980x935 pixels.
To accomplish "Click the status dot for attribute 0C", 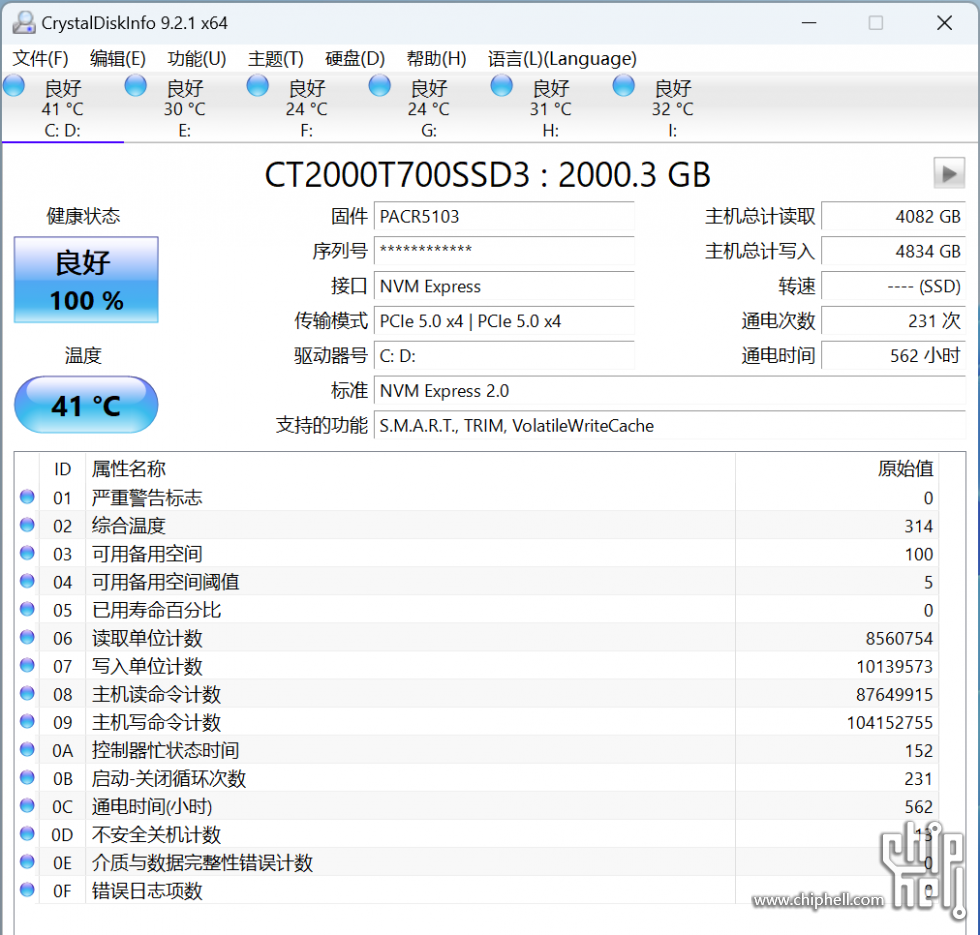I will (x=27, y=806).
